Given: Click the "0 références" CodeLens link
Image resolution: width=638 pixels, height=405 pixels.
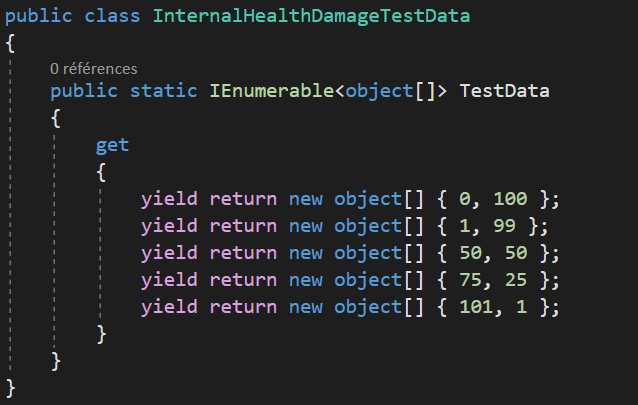Looking at the screenshot, I should [x=93, y=68].
